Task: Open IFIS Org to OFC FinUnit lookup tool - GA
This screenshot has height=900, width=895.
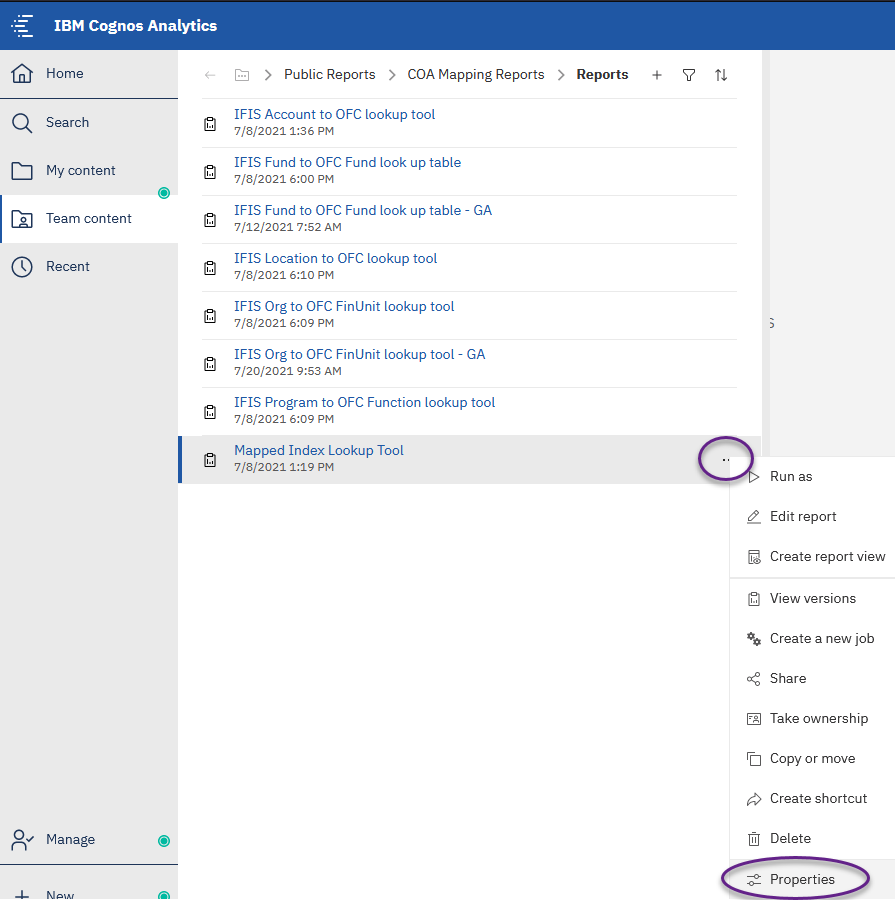Action: pos(359,355)
